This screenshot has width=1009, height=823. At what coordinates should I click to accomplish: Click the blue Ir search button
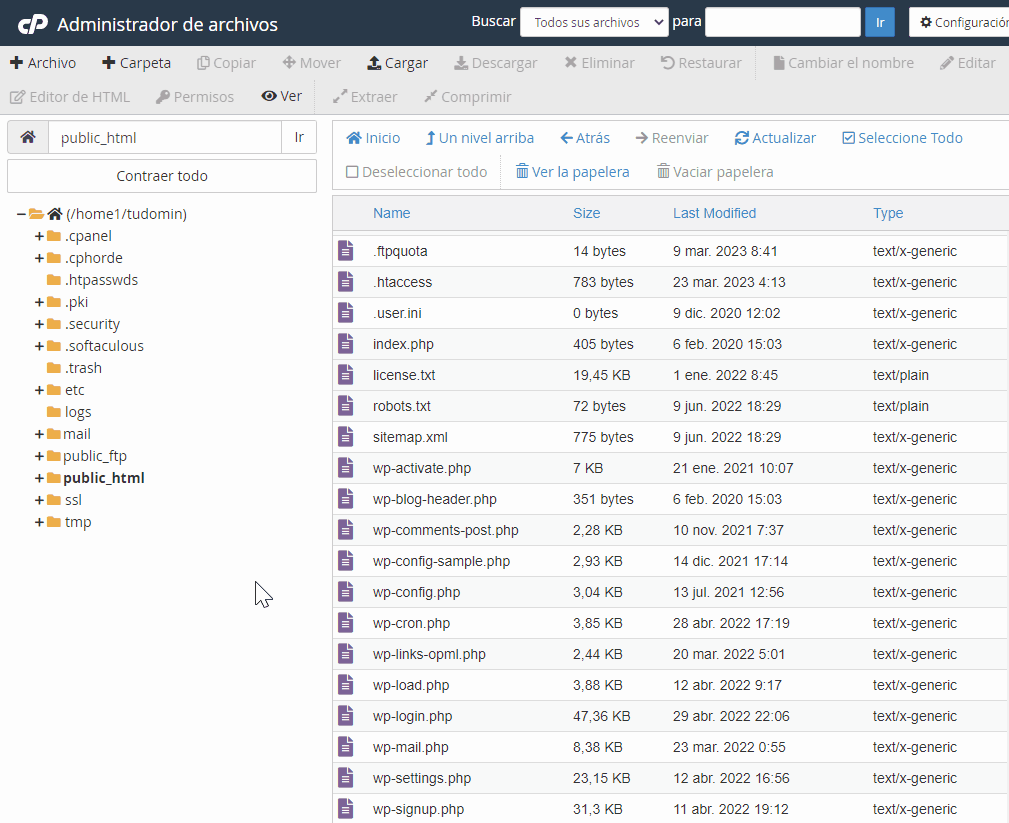click(880, 23)
